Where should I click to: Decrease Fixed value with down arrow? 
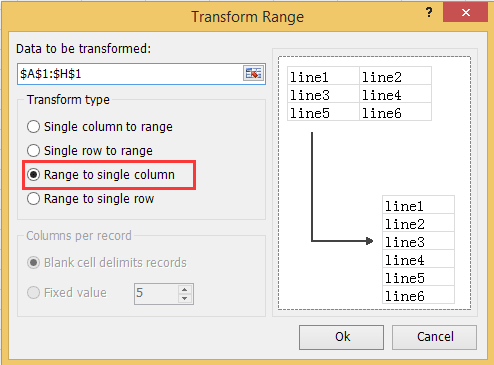185,298
